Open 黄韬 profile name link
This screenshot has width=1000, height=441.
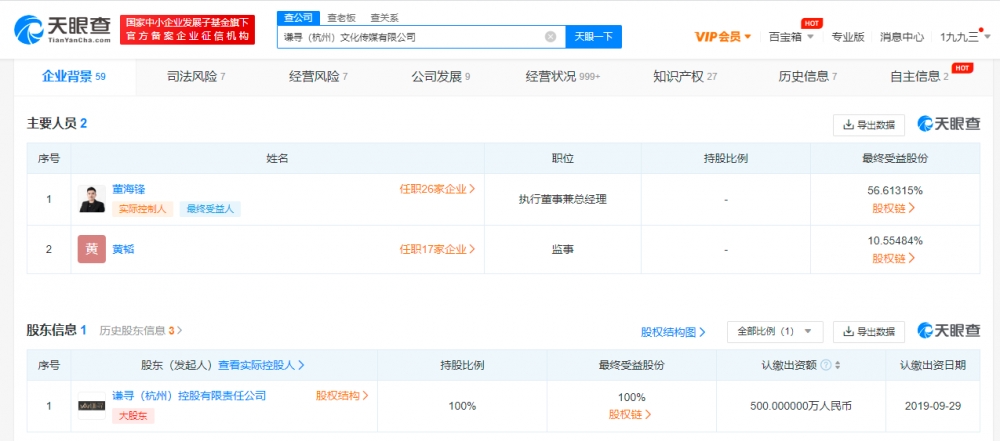(124, 250)
